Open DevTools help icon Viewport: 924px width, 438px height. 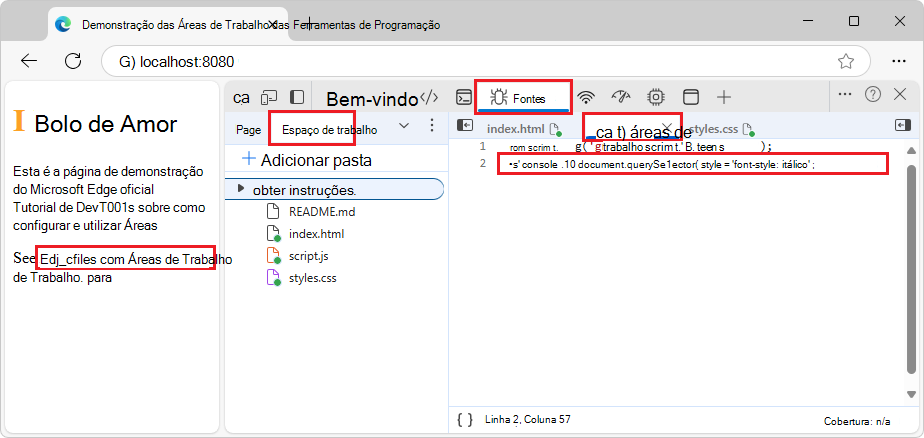(x=873, y=94)
